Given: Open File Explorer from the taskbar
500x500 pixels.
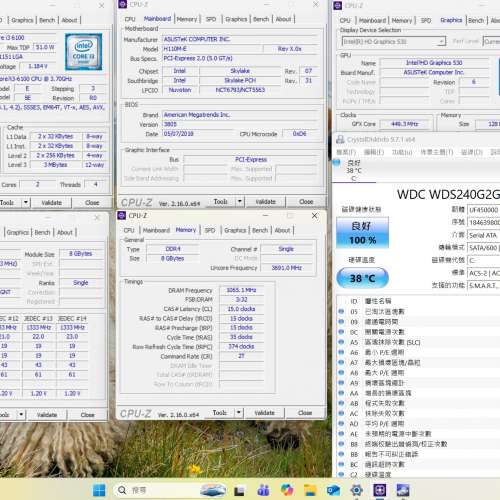Looking at the screenshot, I should (310, 490).
